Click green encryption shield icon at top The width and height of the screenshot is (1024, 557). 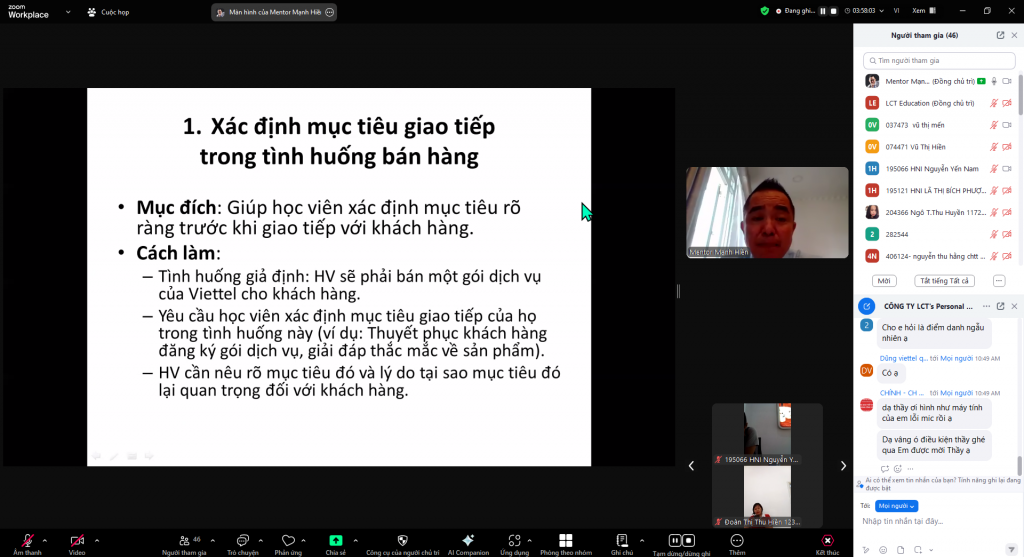[765, 11]
